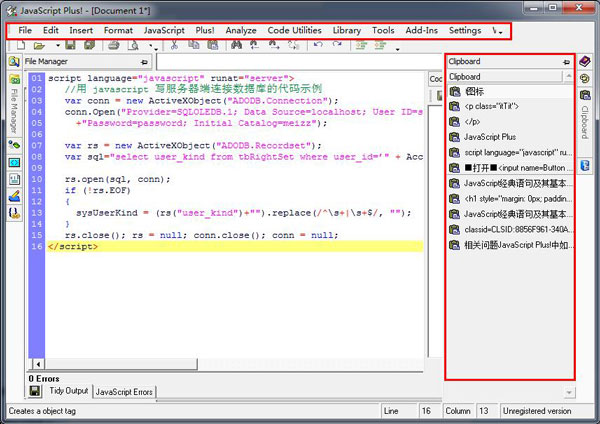Click the Find Next toolbar icon

coord(274,45)
